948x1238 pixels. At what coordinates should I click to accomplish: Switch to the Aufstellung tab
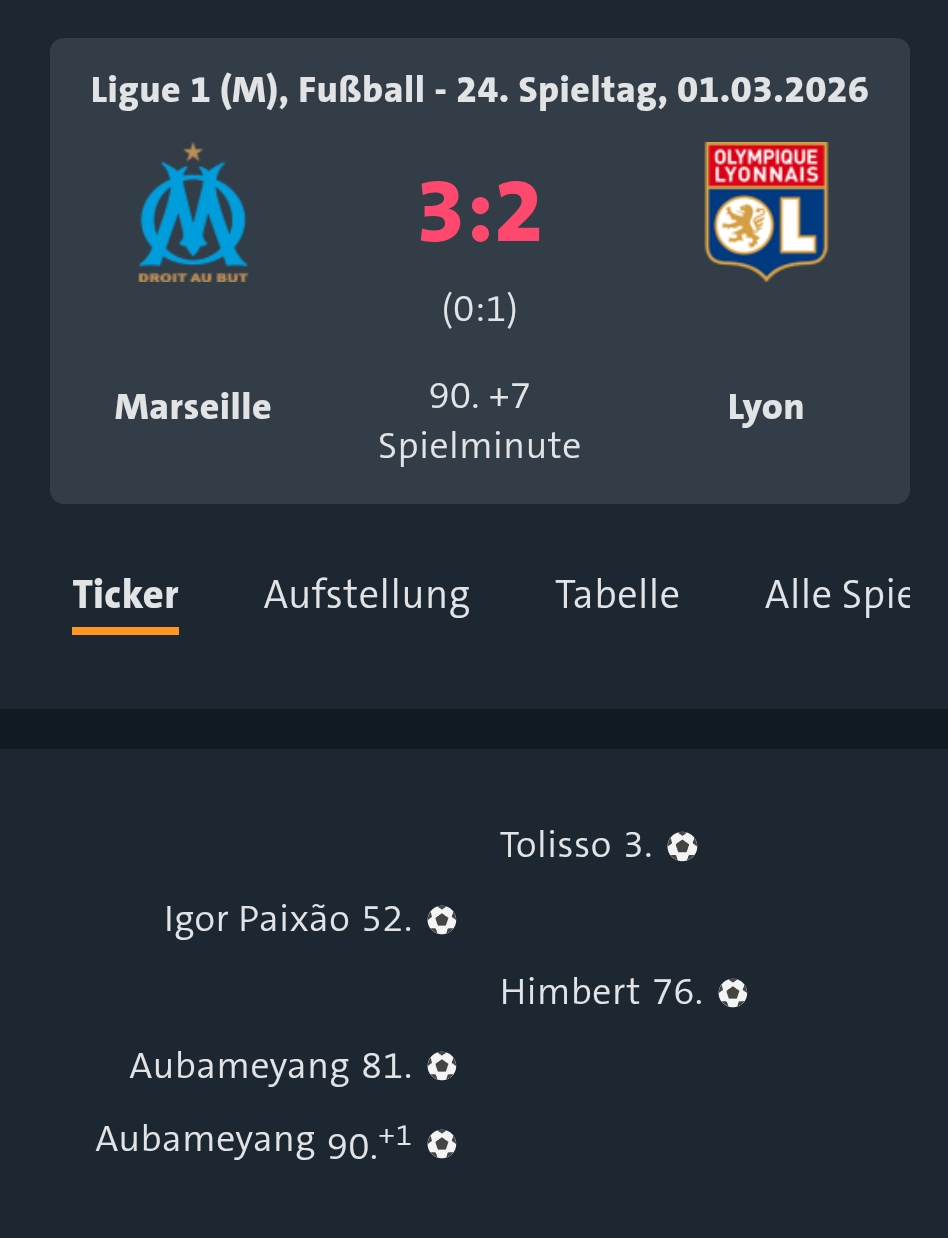point(367,595)
